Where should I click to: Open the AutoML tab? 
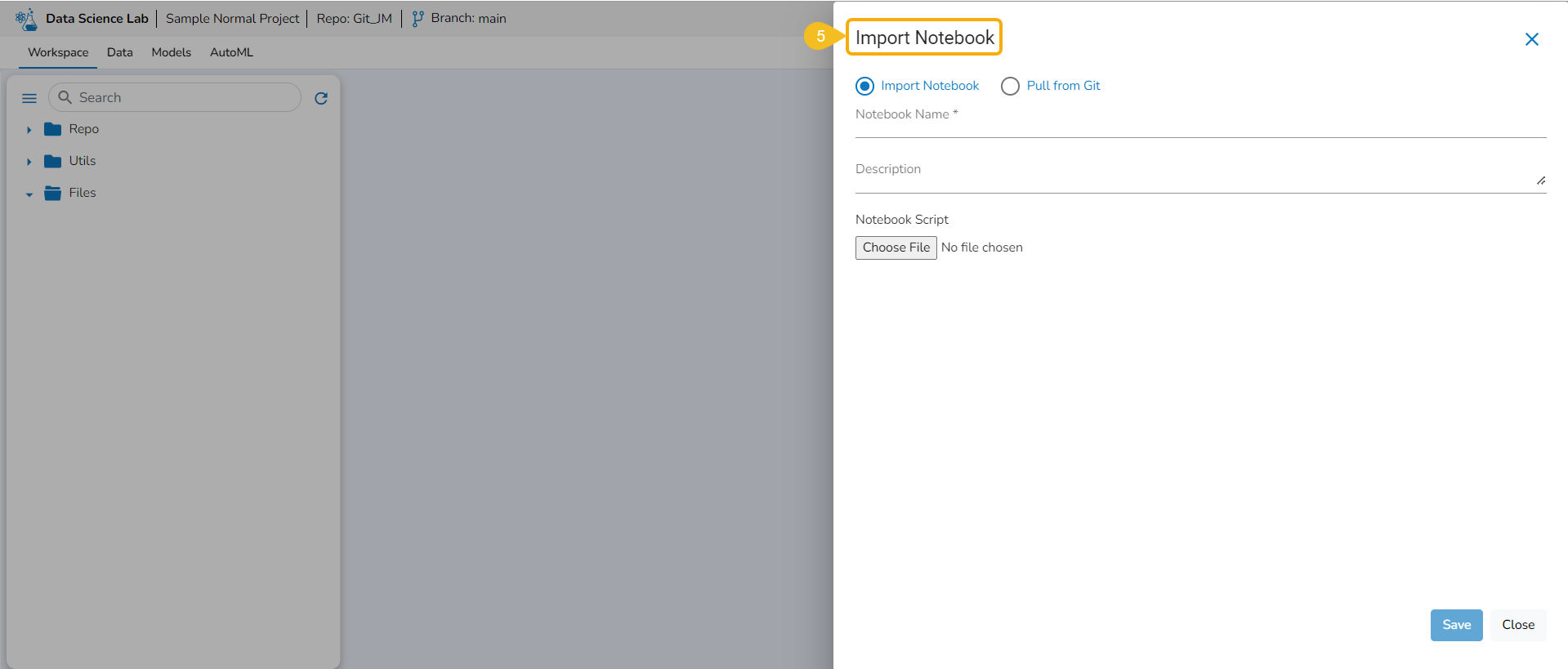[231, 52]
